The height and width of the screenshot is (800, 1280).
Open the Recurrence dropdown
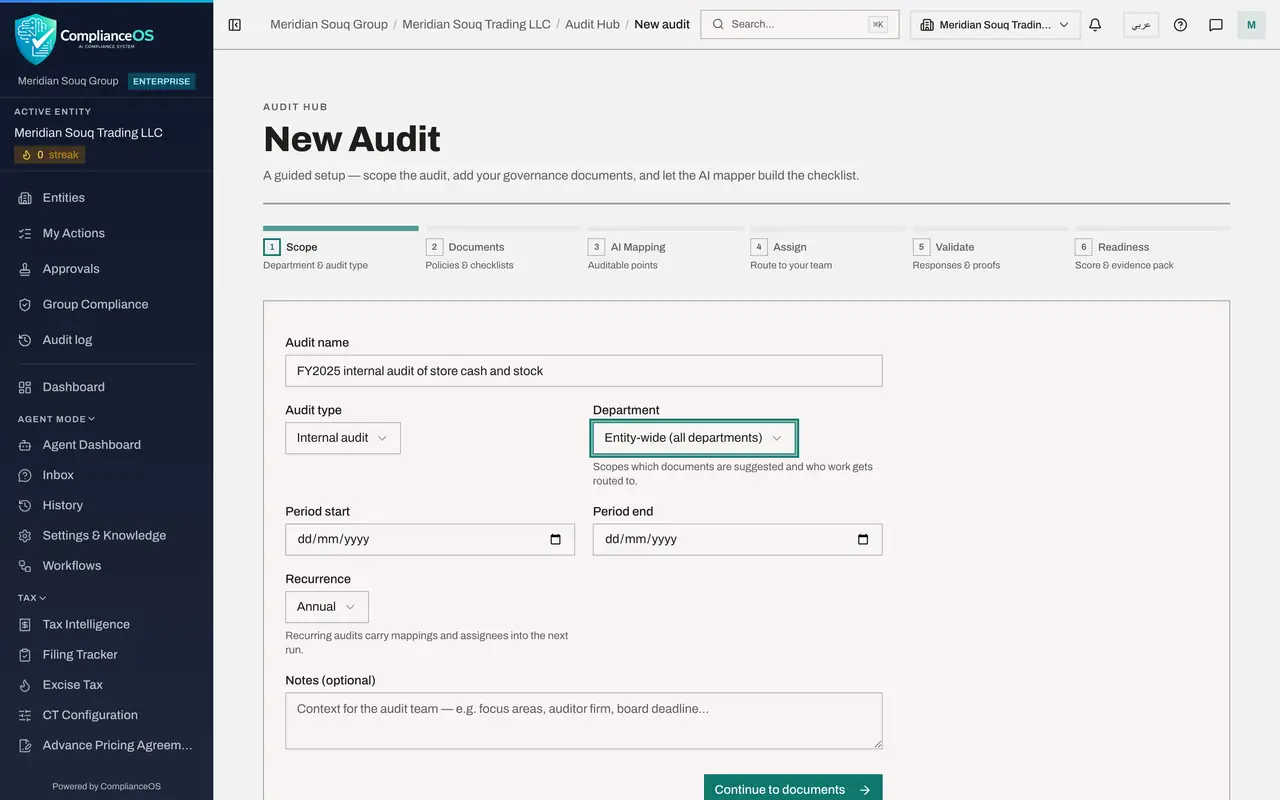[327, 607]
